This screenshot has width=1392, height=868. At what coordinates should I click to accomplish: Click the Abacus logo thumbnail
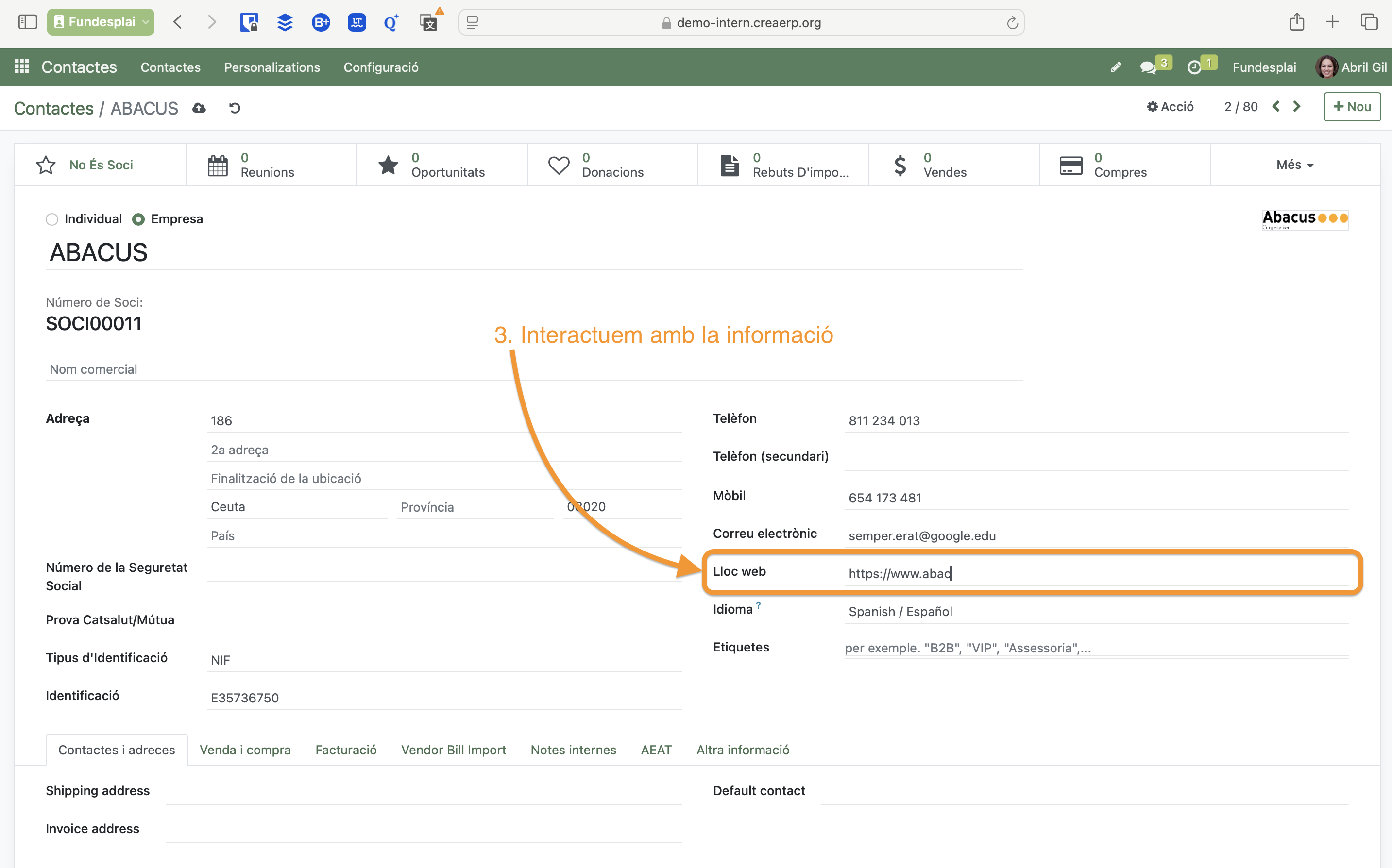coord(1305,219)
